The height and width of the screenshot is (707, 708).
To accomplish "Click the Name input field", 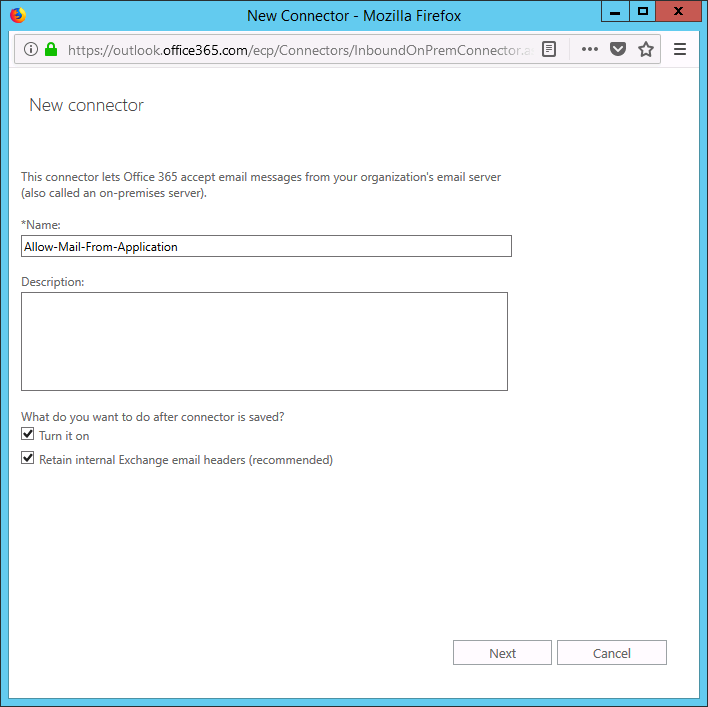I will click(x=266, y=246).
